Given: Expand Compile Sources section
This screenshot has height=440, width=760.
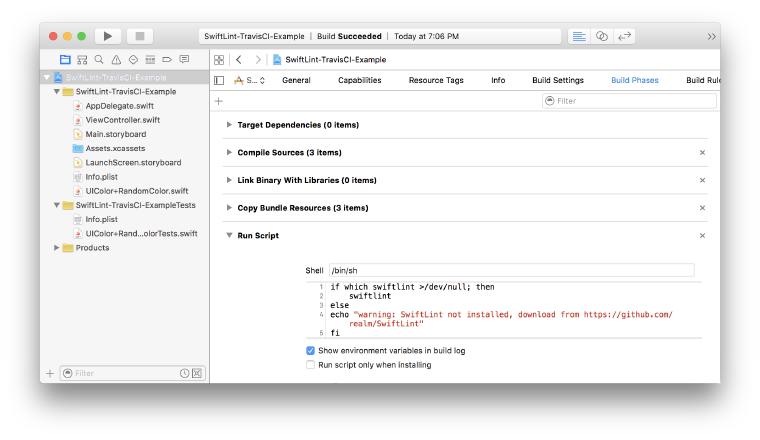Looking at the screenshot, I should (229, 152).
